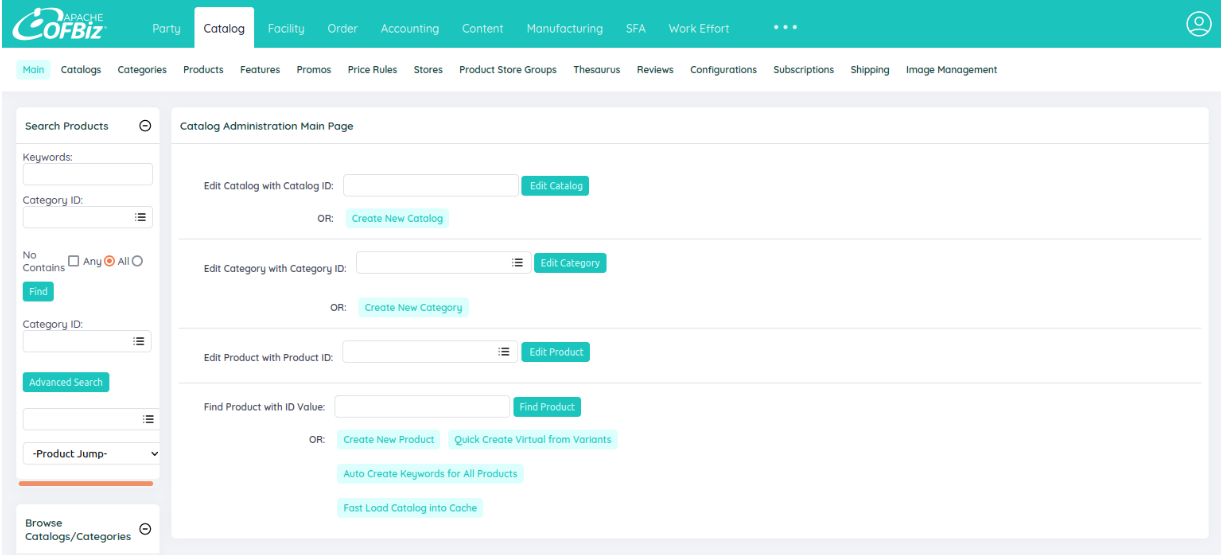Select the Main submenu item
This screenshot has width=1221, height=555.
[34, 70]
